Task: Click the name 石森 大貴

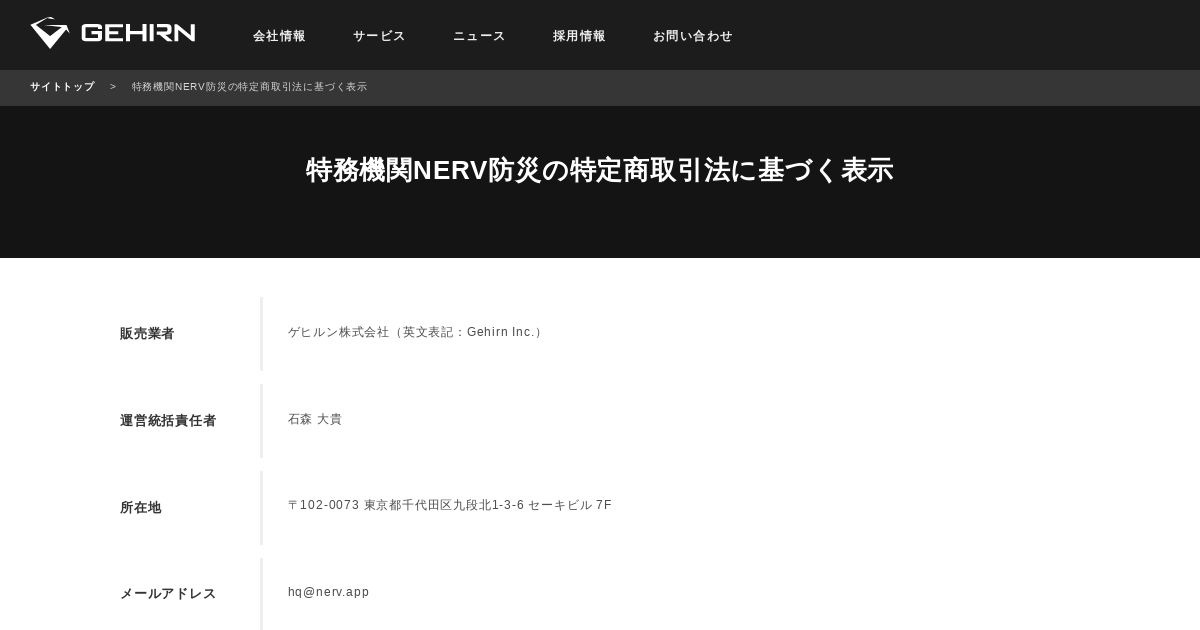Action: pyautogui.click(x=315, y=419)
